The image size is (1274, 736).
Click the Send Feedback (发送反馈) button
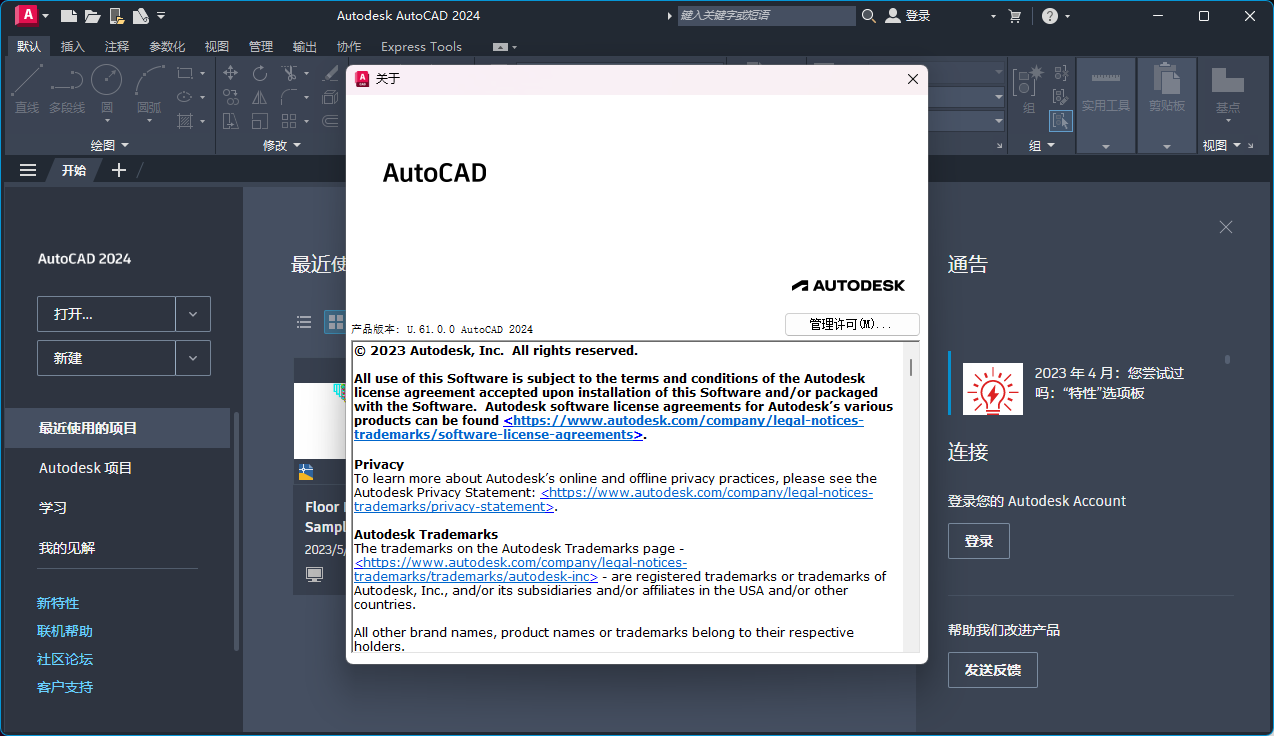pyautogui.click(x=993, y=670)
